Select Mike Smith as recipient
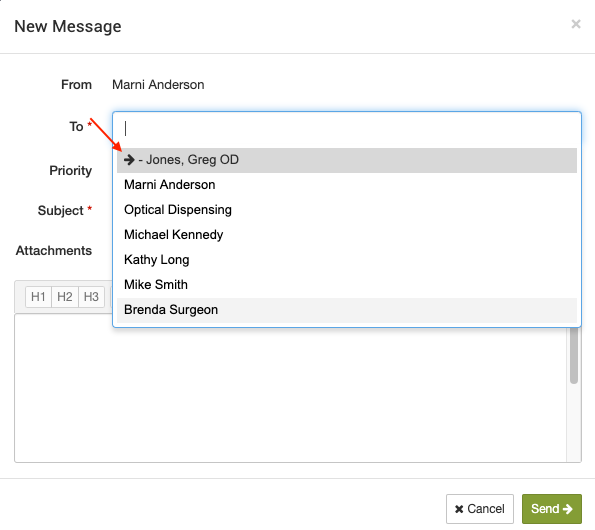The image size is (595, 530). click(x=347, y=285)
